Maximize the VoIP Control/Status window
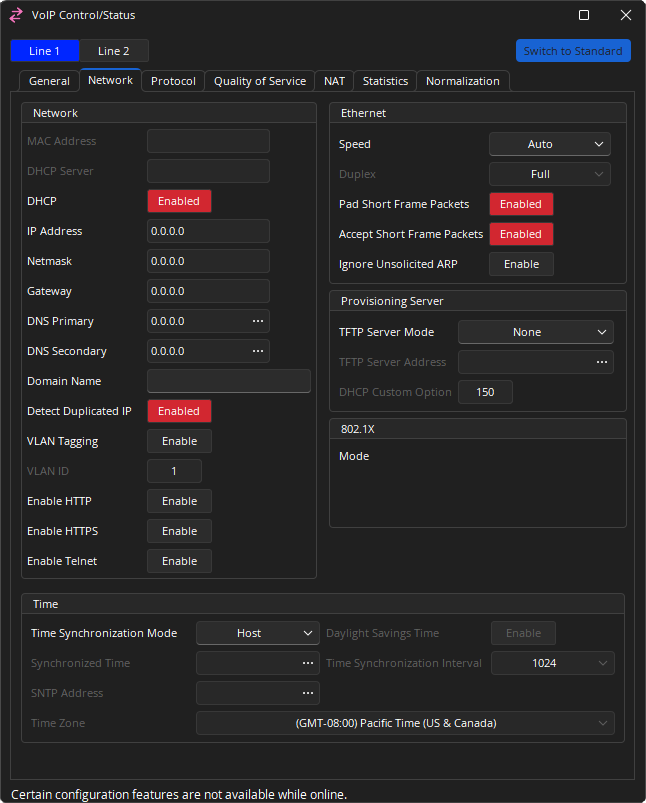Viewport: 646px width, 803px height. coord(584,15)
